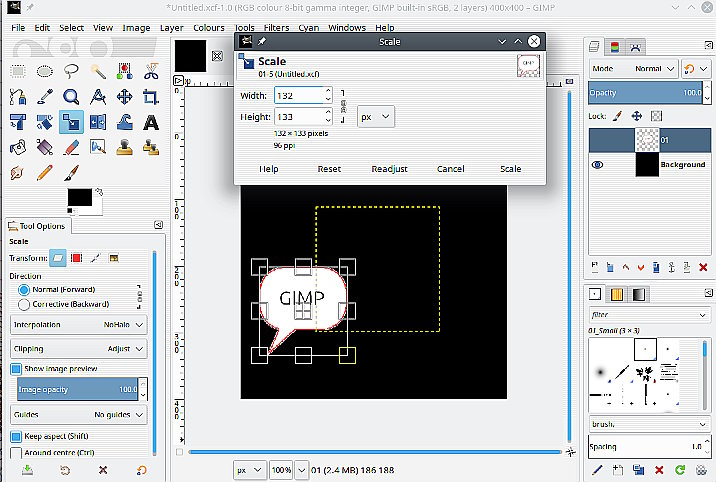Viewport: 716px width, 482px height.
Task: Open the Filters menu
Action: (x=276, y=28)
